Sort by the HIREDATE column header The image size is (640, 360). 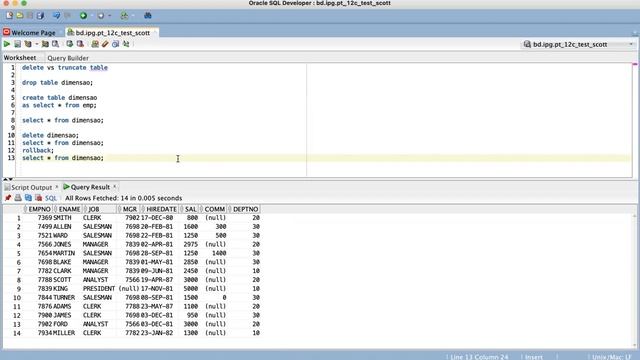pyautogui.click(x=161, y=209)
